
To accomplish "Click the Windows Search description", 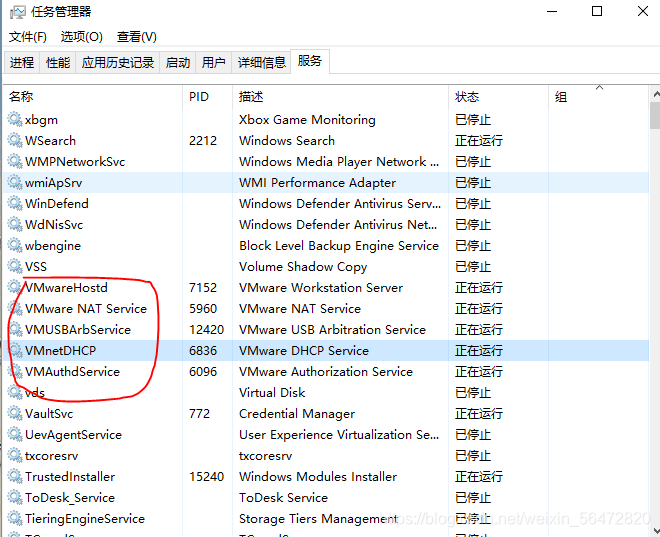I will point(287,141).
